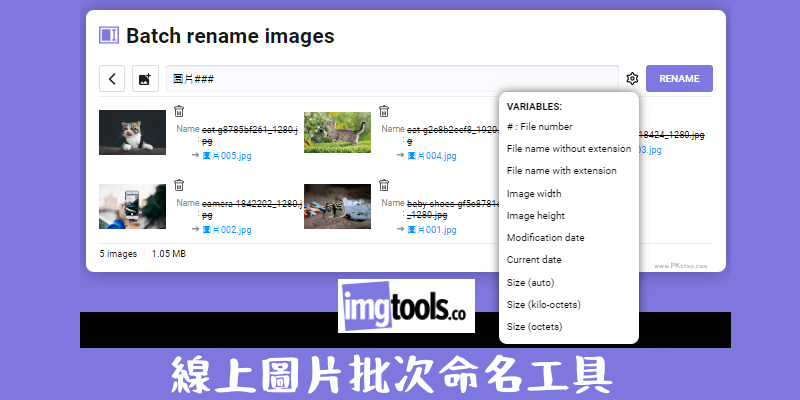Insert the 'Image width' variable
Screen dimensions: 800x400
coord(534,193)
